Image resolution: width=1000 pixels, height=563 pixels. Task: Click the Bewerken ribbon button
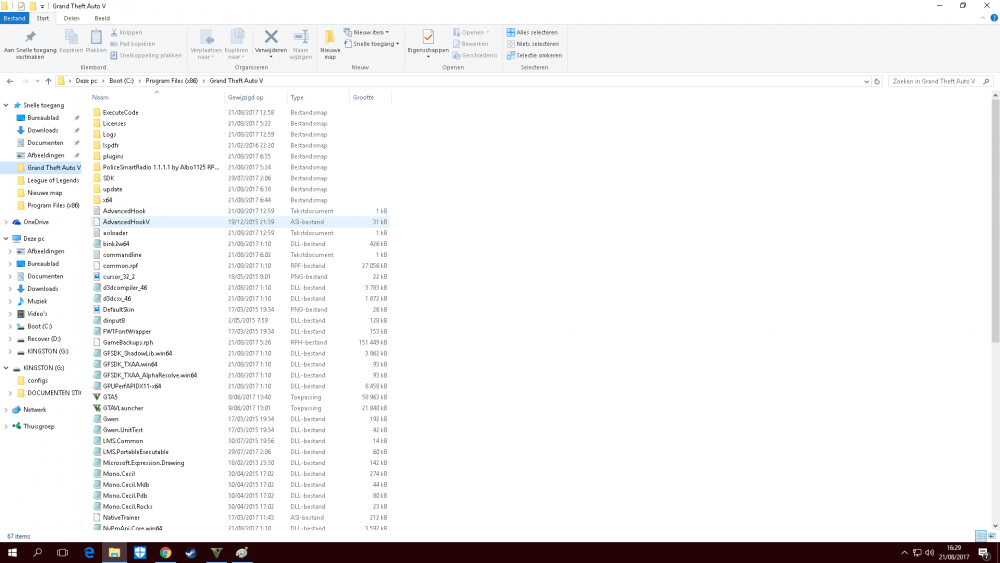[471, 44]
